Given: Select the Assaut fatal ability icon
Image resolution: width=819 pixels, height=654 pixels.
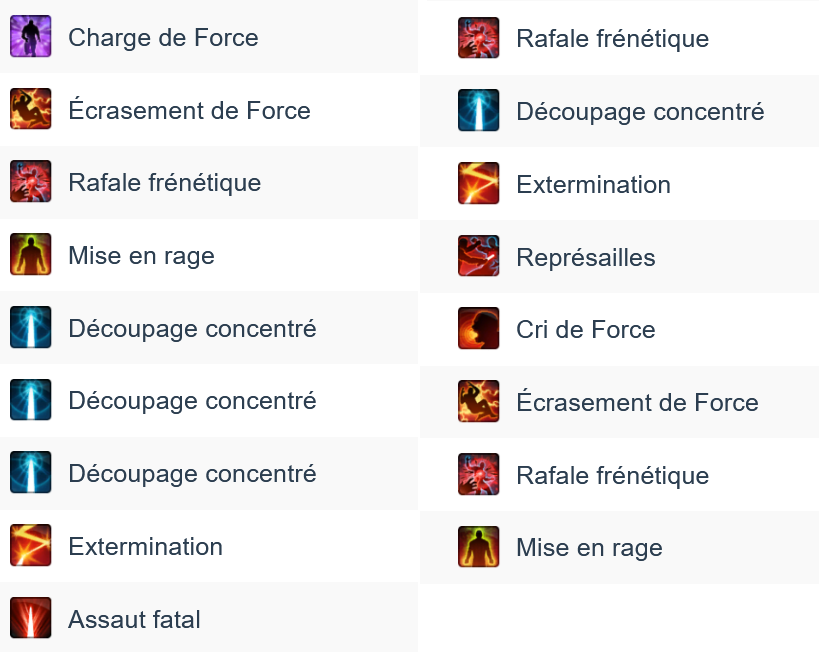Looking at the screenshot, I should pos(31,618).
